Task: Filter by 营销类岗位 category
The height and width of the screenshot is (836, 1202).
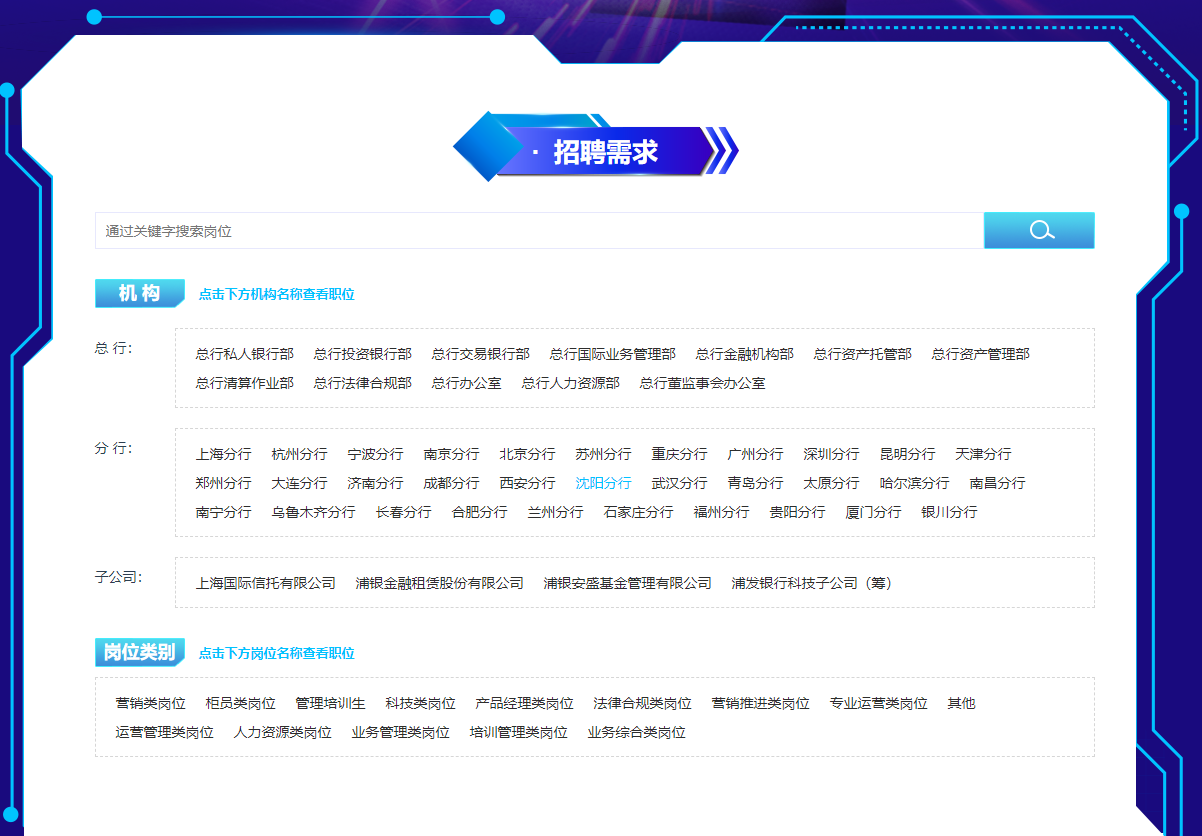Action: tap(151, 704)
